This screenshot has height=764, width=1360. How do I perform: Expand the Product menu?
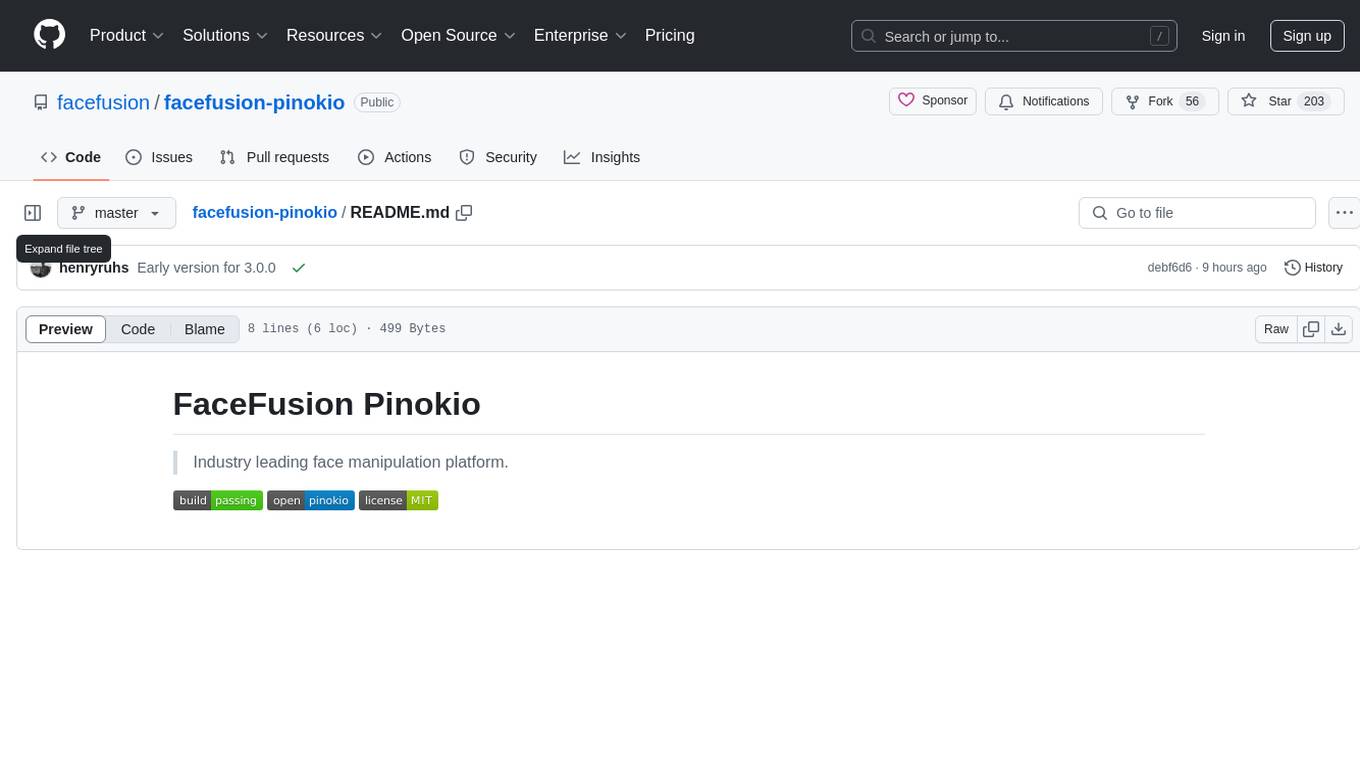pyautogui.click(x=127, y=35)
